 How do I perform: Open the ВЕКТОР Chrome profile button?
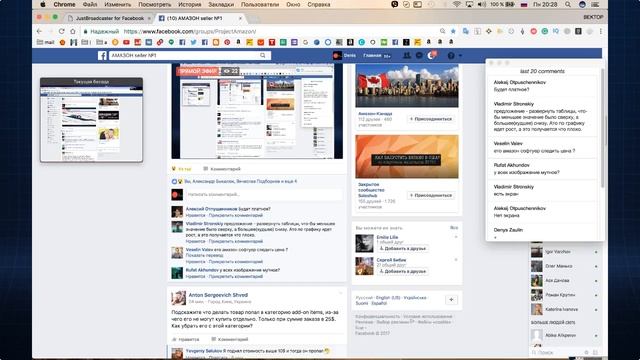[593, 17]
